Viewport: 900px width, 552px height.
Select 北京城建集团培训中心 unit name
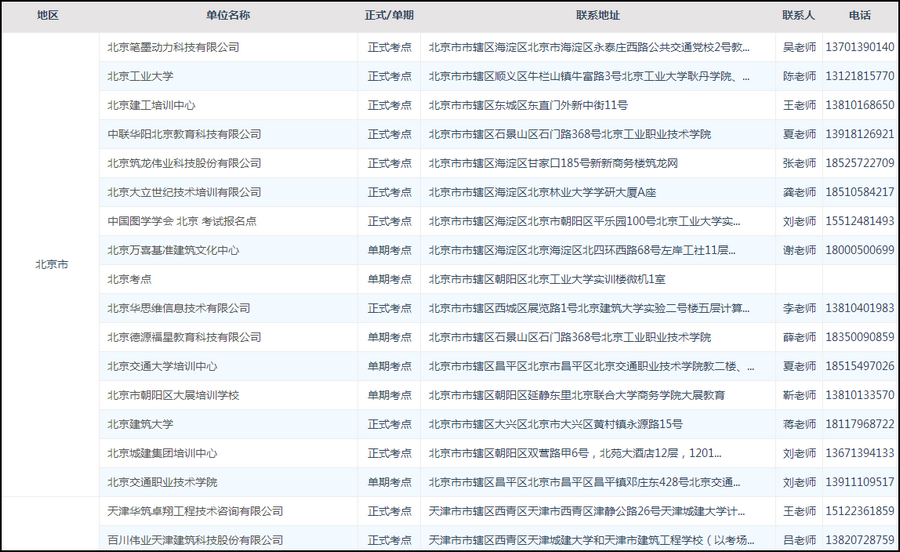tap(162, 453)
